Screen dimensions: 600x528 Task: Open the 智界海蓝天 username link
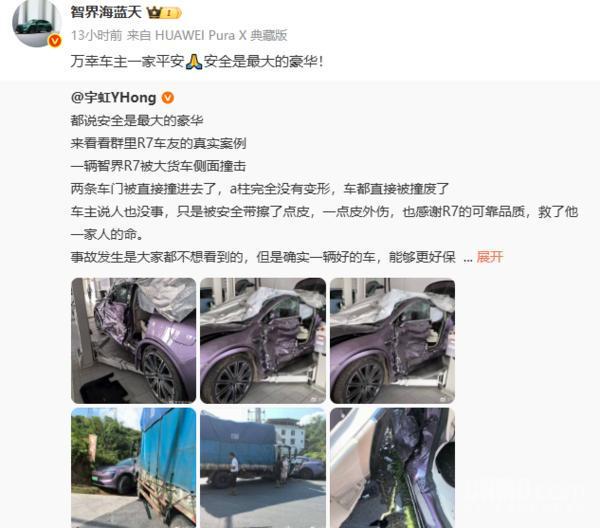tap(106, 12)
